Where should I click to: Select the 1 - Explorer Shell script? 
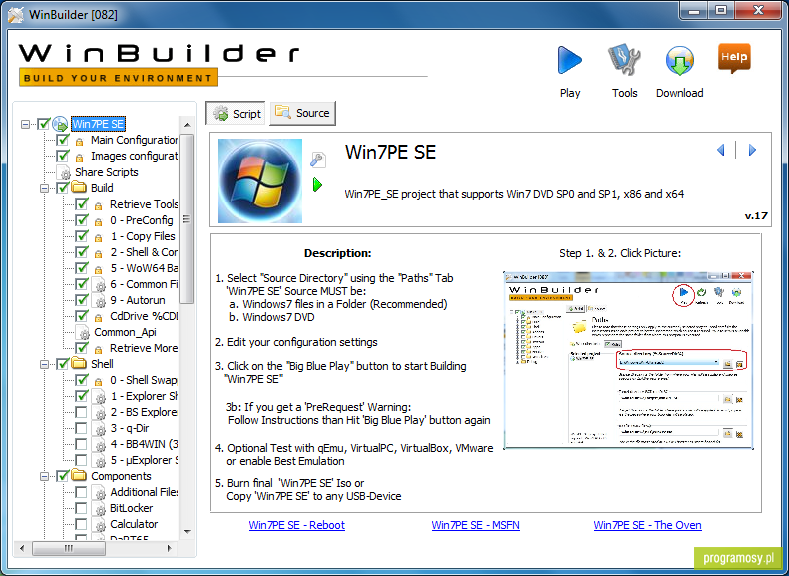click(x=144, y=396)
